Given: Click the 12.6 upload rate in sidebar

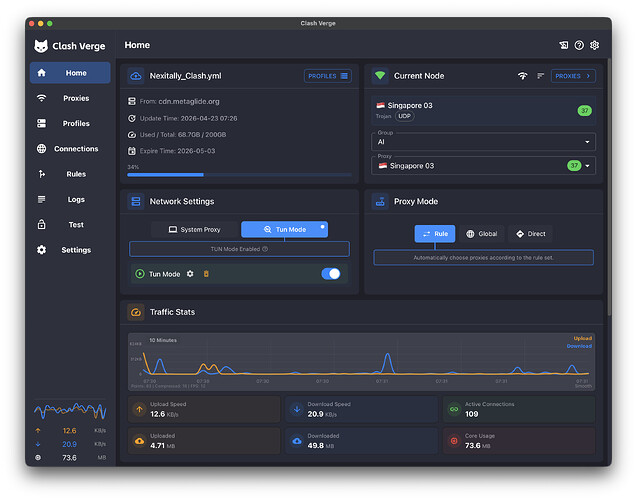Looking at the screenshot, I should 69,431.
